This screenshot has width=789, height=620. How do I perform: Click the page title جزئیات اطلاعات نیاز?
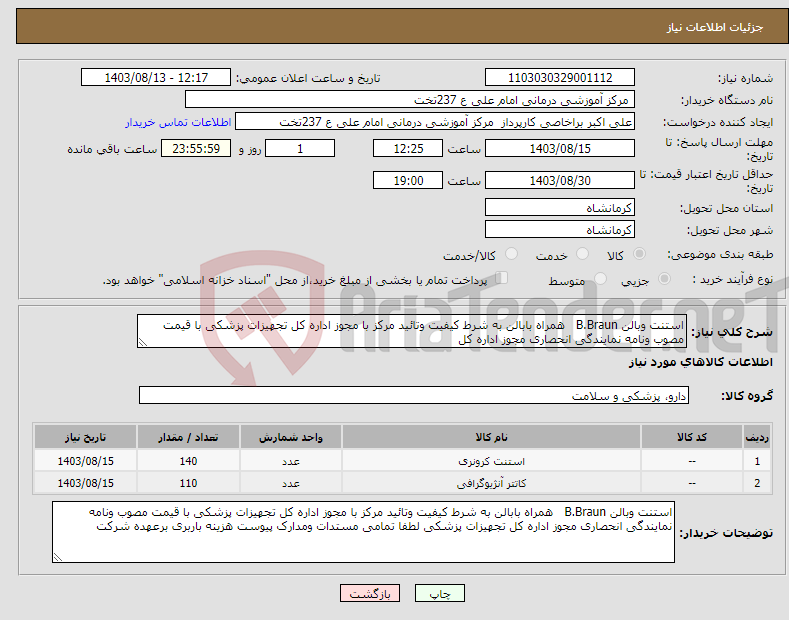715,27
